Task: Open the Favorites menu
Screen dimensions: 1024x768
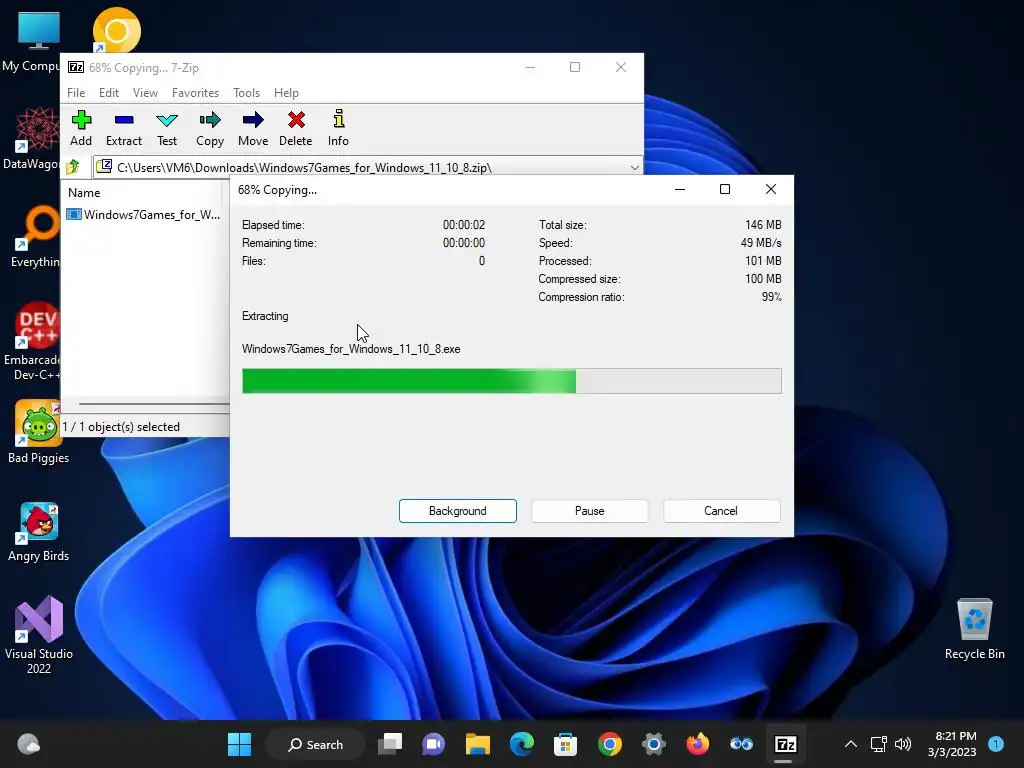Action: [x=195, y=93]
